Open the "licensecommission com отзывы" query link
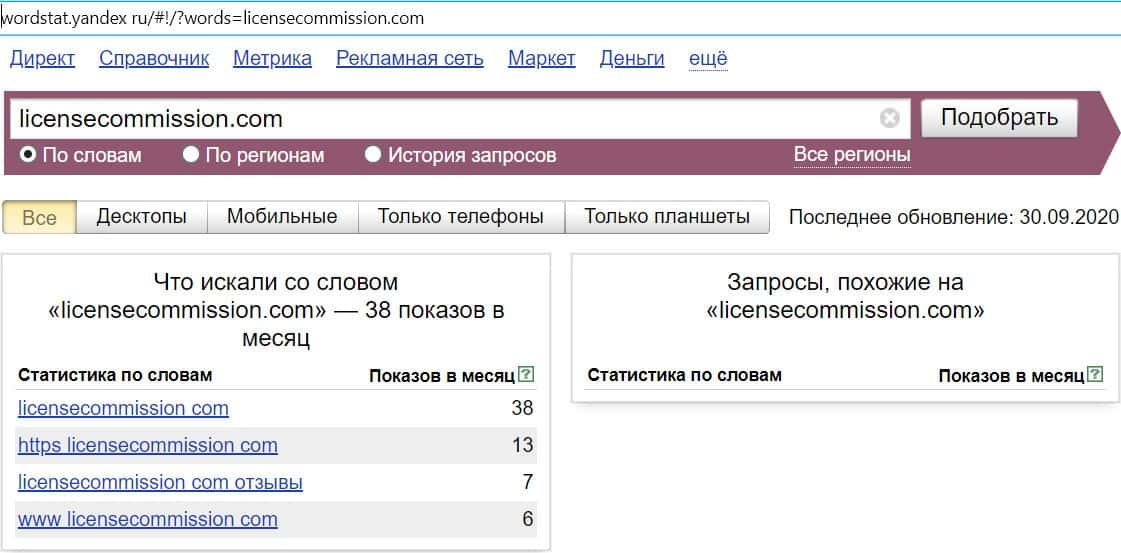Image resolution: width=1121 pixels, height=553 pixels. click(x=160, y=482)
